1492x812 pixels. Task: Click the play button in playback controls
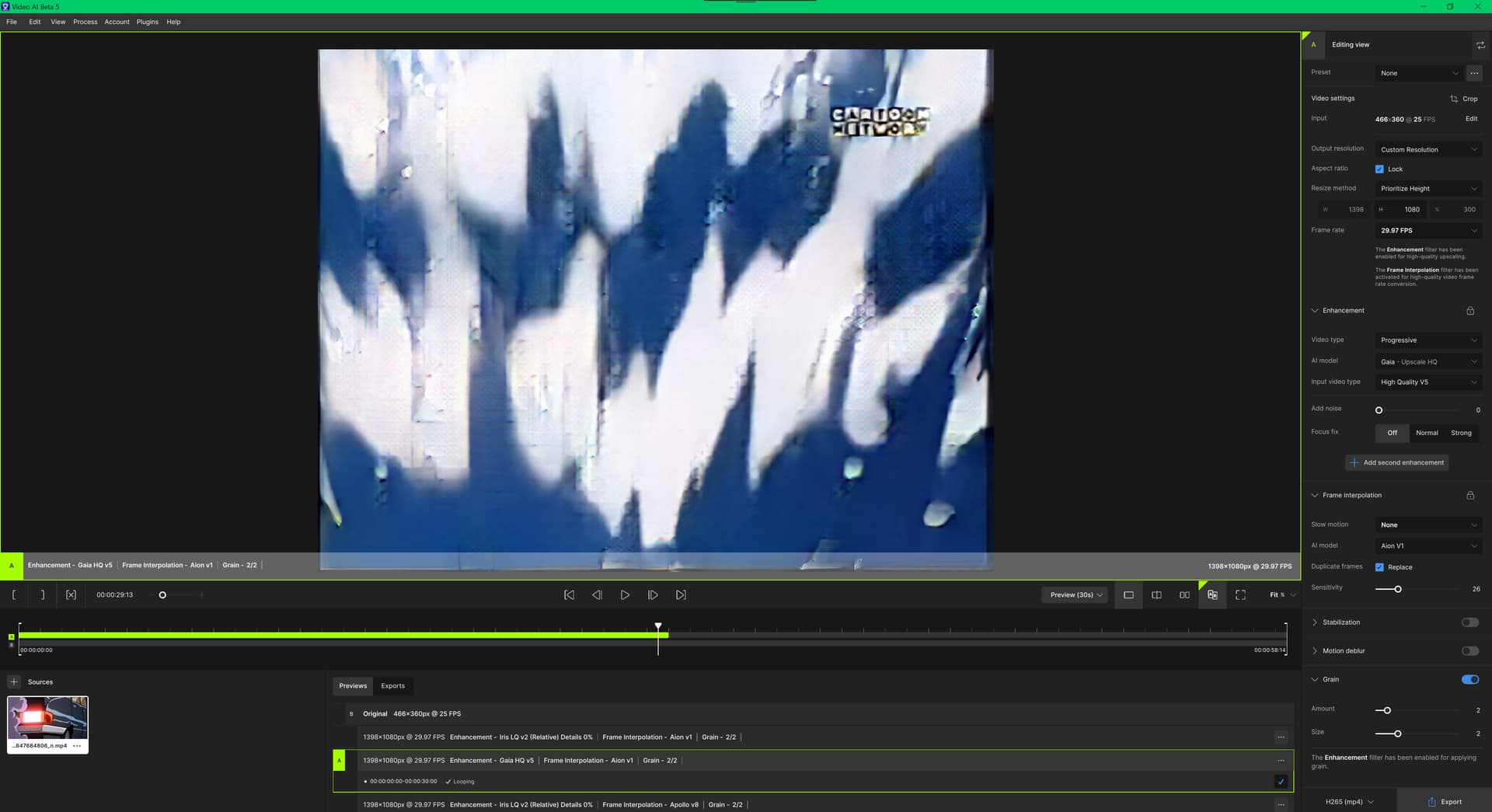(625, 595)
